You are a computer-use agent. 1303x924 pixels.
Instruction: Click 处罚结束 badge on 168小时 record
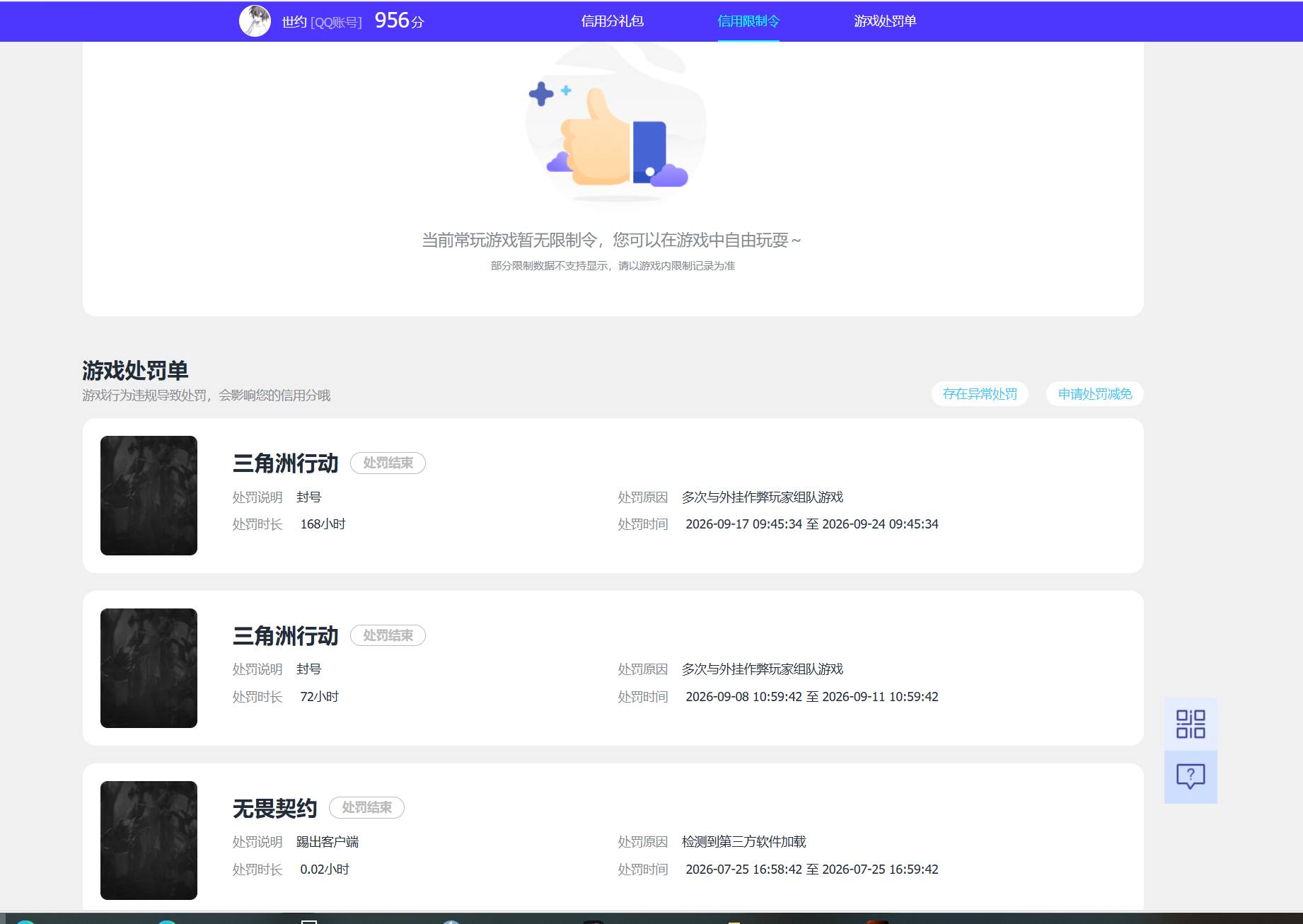[388, 463]
